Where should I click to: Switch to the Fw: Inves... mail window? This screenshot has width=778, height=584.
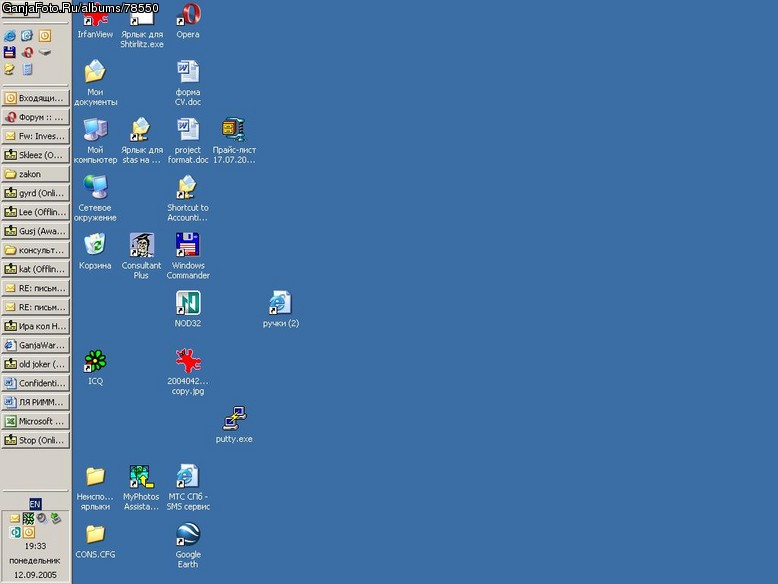[x=36, y=136]
